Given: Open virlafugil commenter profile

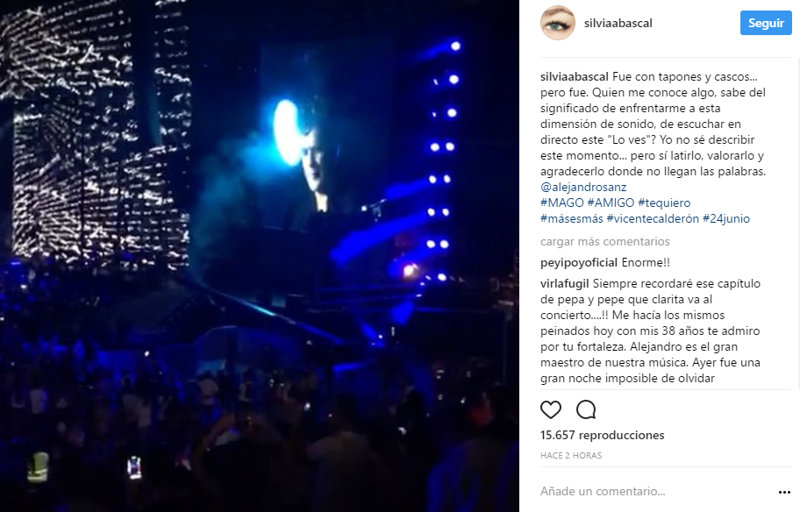Looking at the screenshot, I should [564, 284].
